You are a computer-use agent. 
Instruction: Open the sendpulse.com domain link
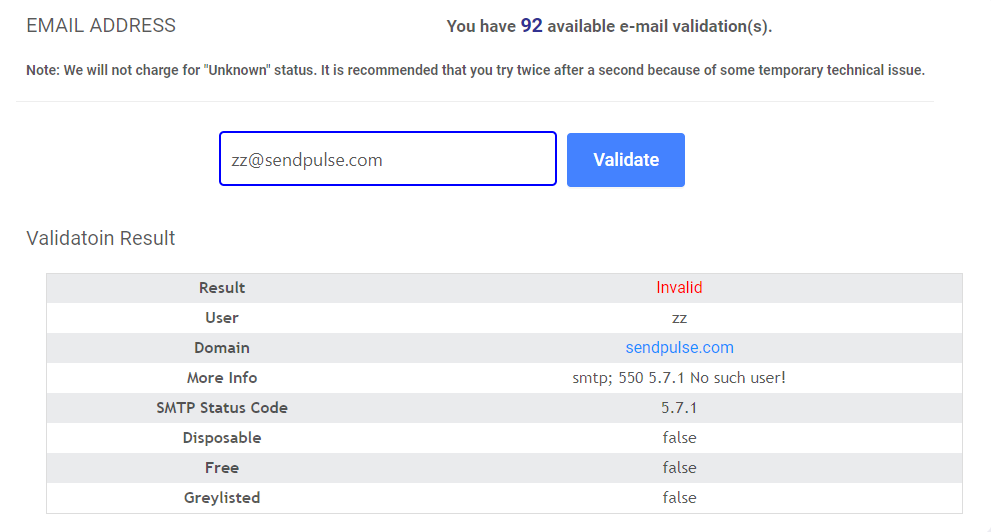(x=679, y=348)
